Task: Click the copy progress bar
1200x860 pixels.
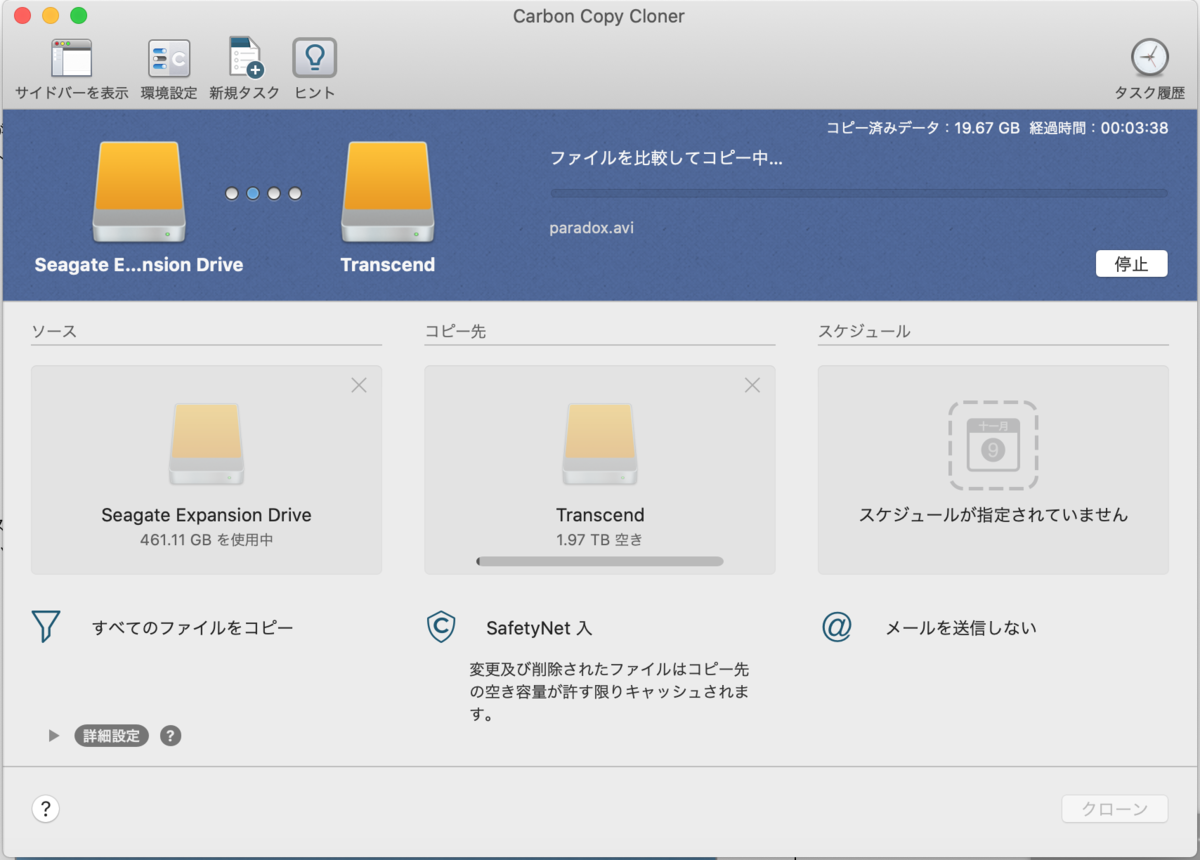Action: (x=859, y=193)
